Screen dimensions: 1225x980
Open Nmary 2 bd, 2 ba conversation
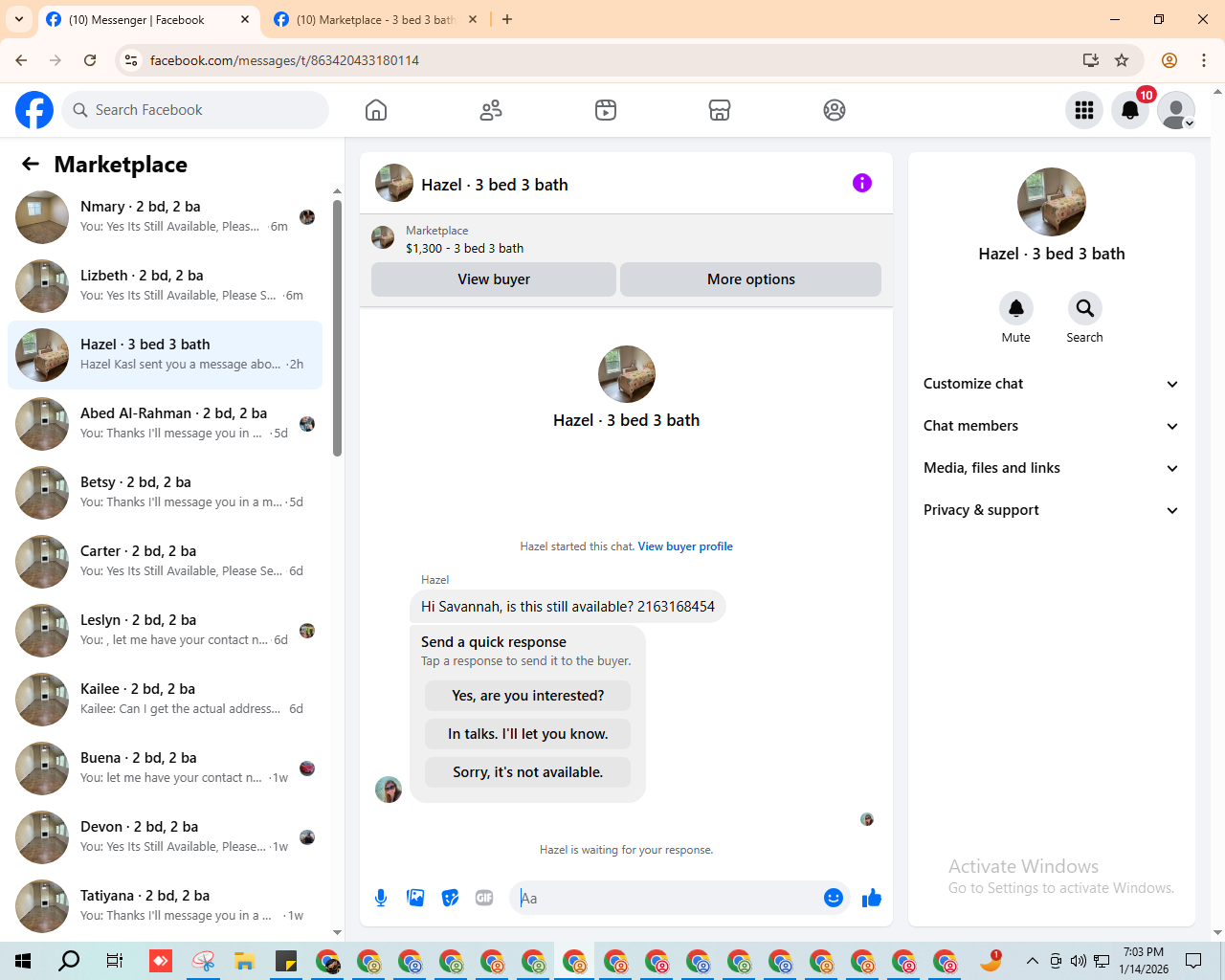(x=165, y=217)
